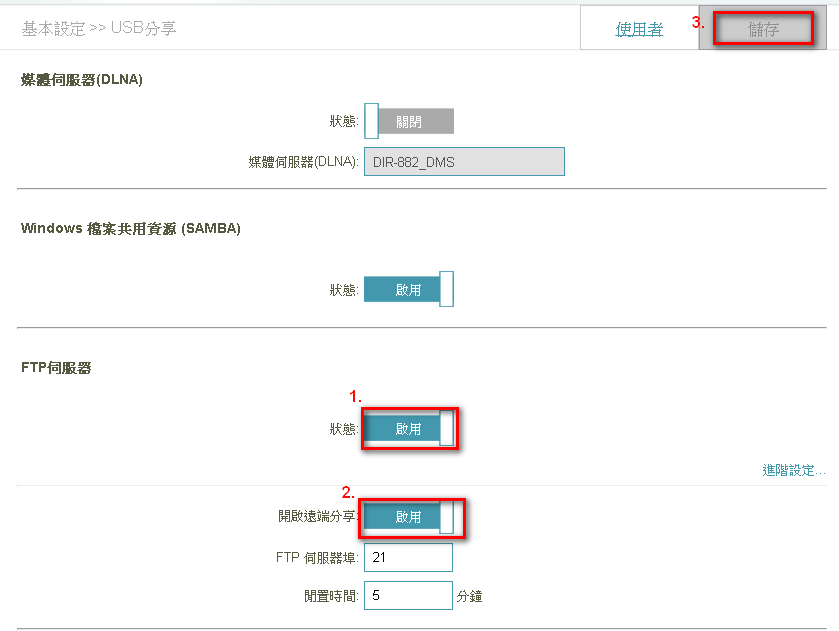Click the FTP 伺服器埠 port field
839x631 pixels.
(x=408, y=557)
